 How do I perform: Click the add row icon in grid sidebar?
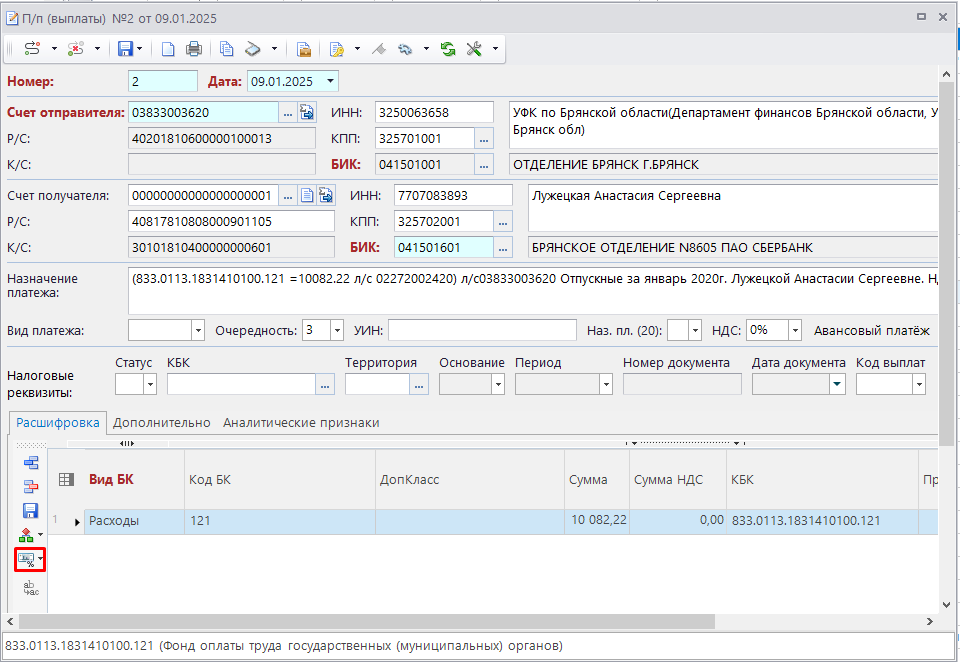[30, 462]
